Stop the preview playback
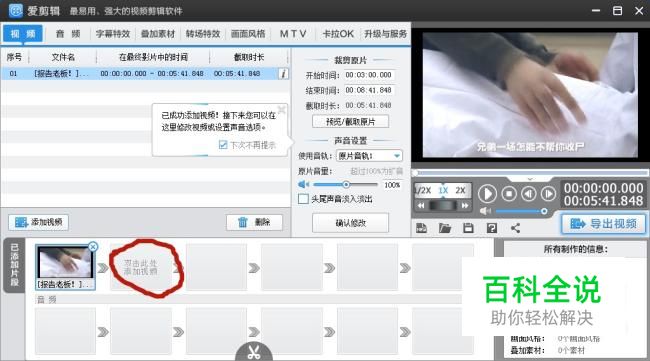Screen dimensions: 650x361 [509, 194]
